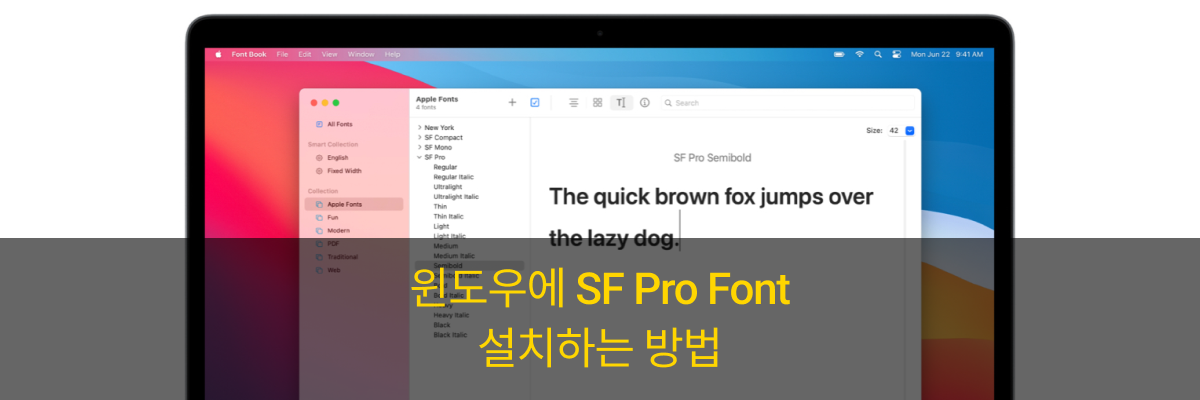Screen dimensions: 1200x400
Task: Open the Font Book menu
Action: click(x=249, y=54)
